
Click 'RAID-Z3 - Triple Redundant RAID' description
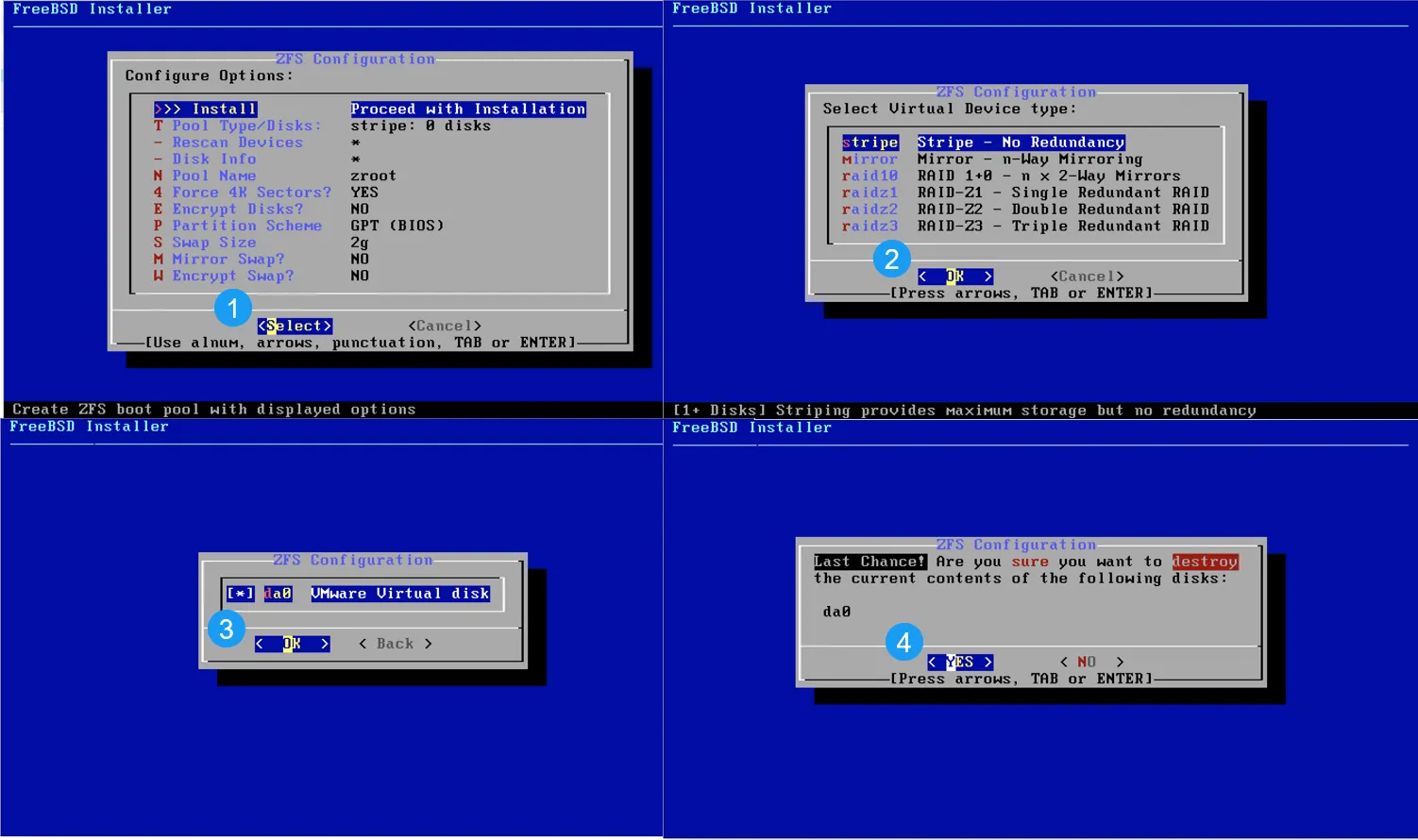tap(1063, 227)
